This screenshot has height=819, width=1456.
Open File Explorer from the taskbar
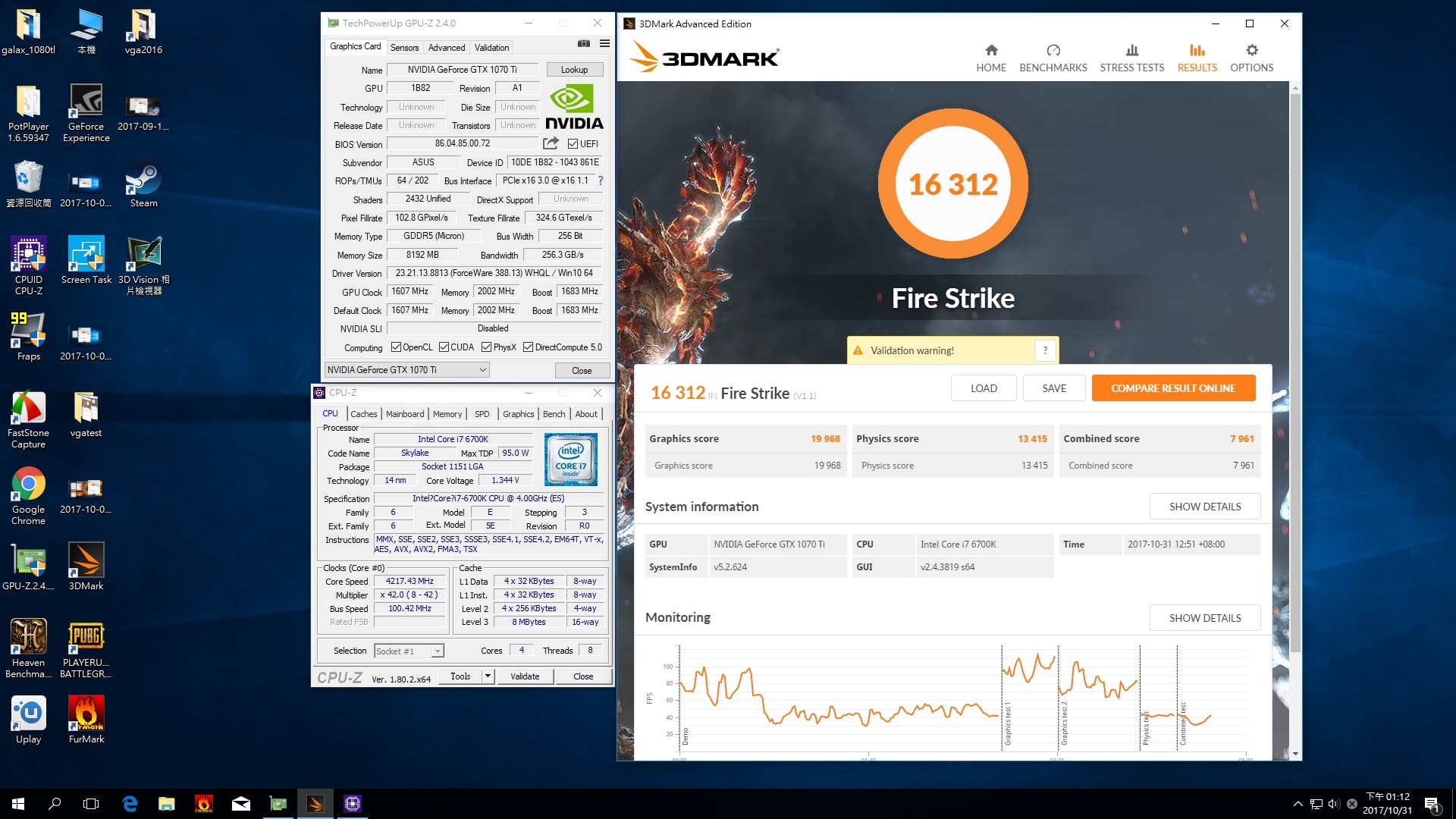166,804
